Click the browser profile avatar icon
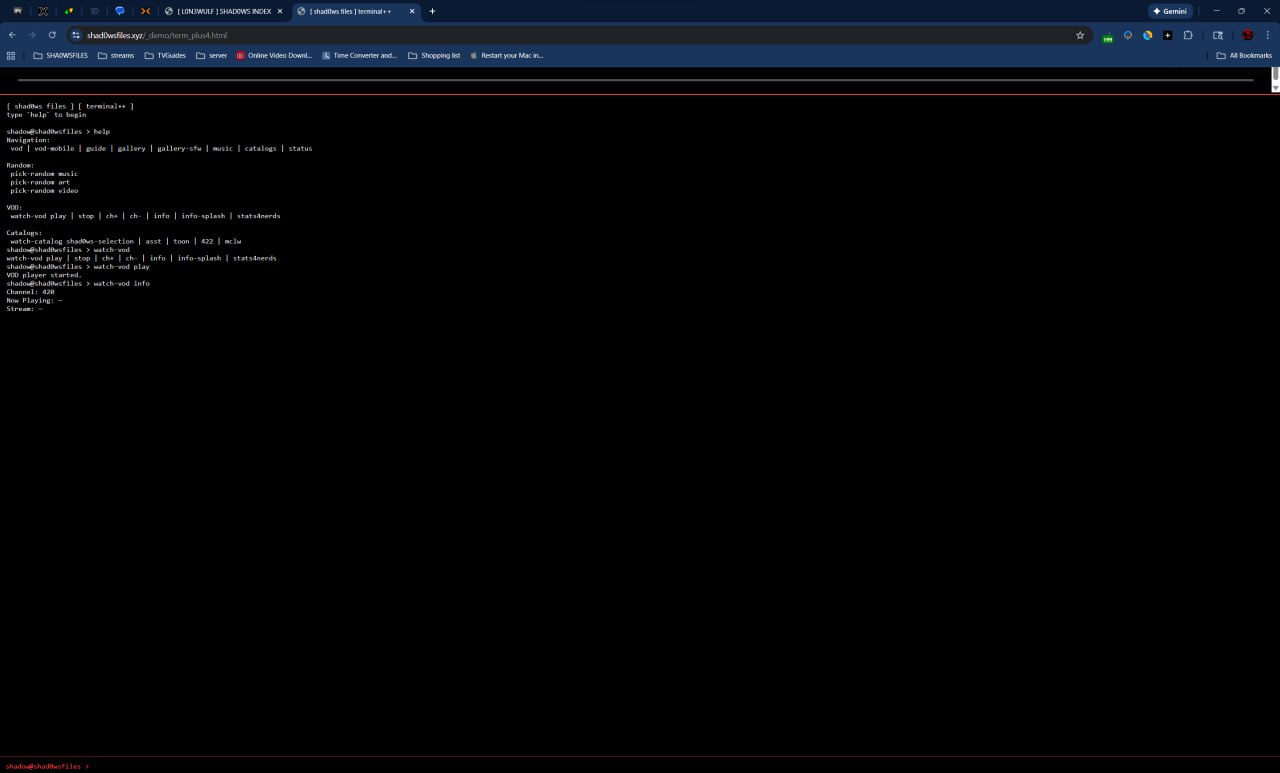 click(1247, 35)
